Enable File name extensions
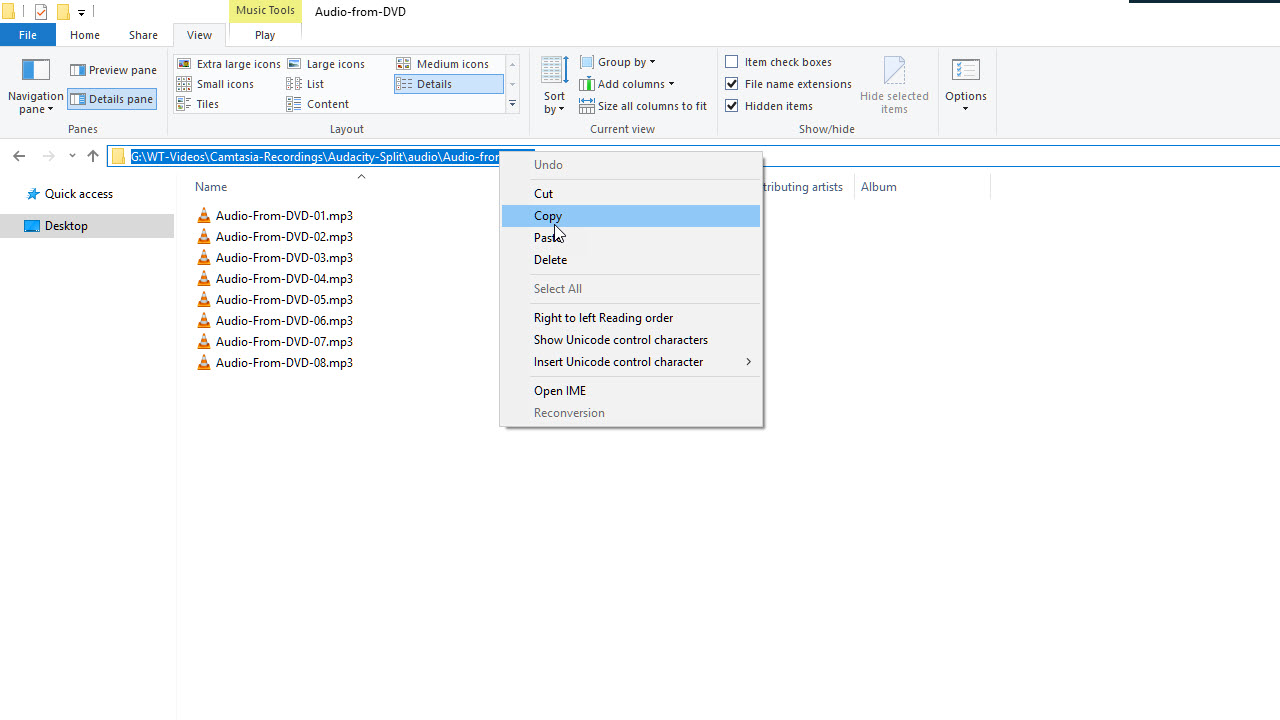 [x=789, y=83]
